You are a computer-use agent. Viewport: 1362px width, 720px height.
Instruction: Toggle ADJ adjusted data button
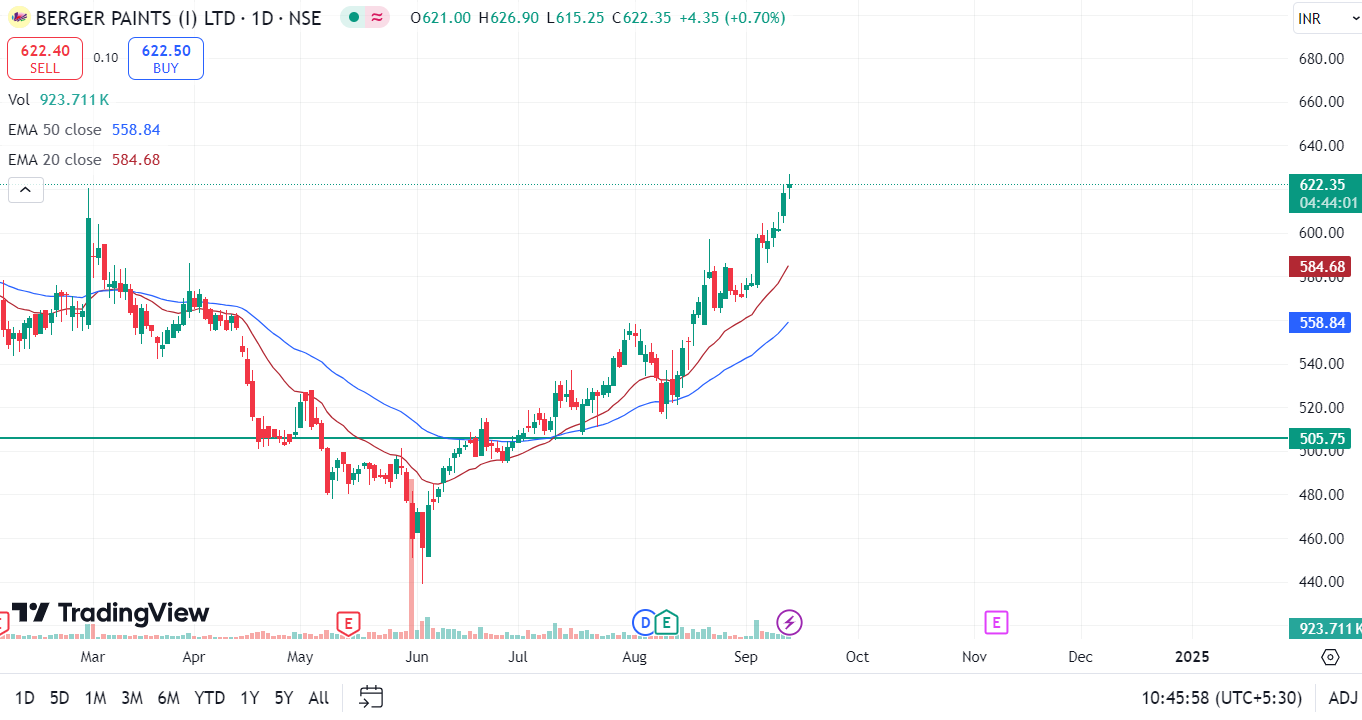click(x=1343, y=698)
